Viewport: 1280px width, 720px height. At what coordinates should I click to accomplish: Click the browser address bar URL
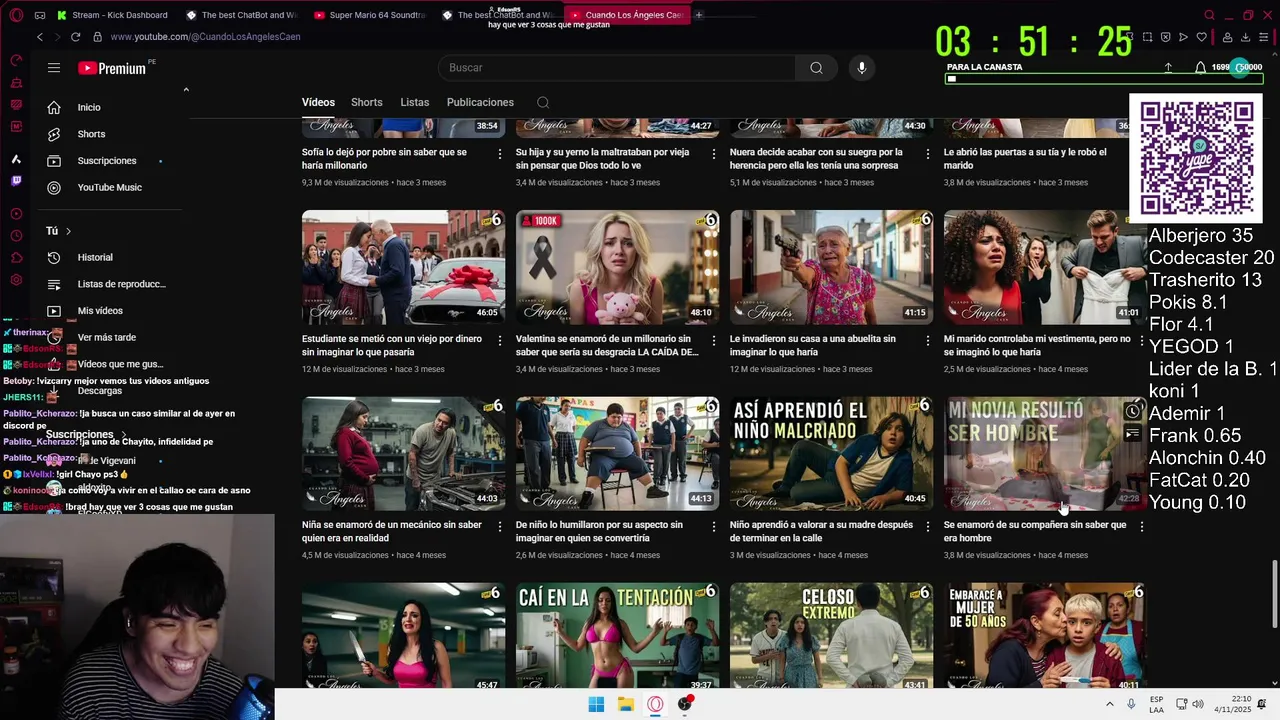pos(205,37)
